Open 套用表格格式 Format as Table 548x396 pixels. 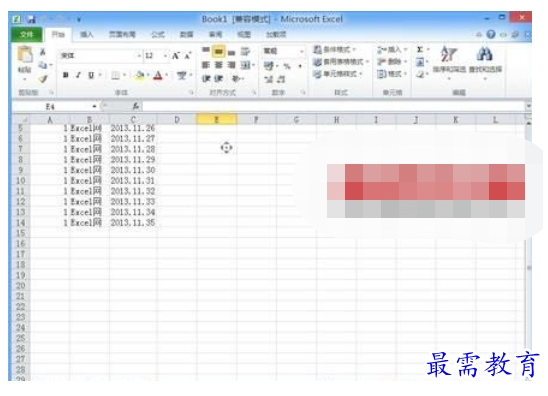pyautogui.click(x=341, y=62)
